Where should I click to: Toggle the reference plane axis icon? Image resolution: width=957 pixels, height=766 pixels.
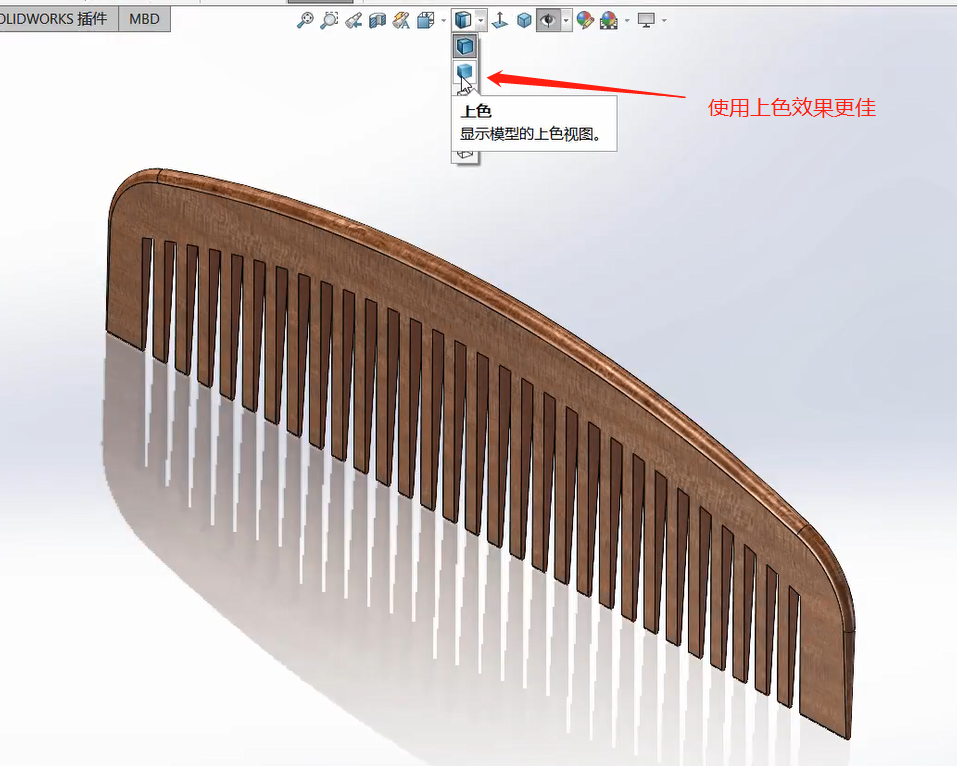click(500, 21)
